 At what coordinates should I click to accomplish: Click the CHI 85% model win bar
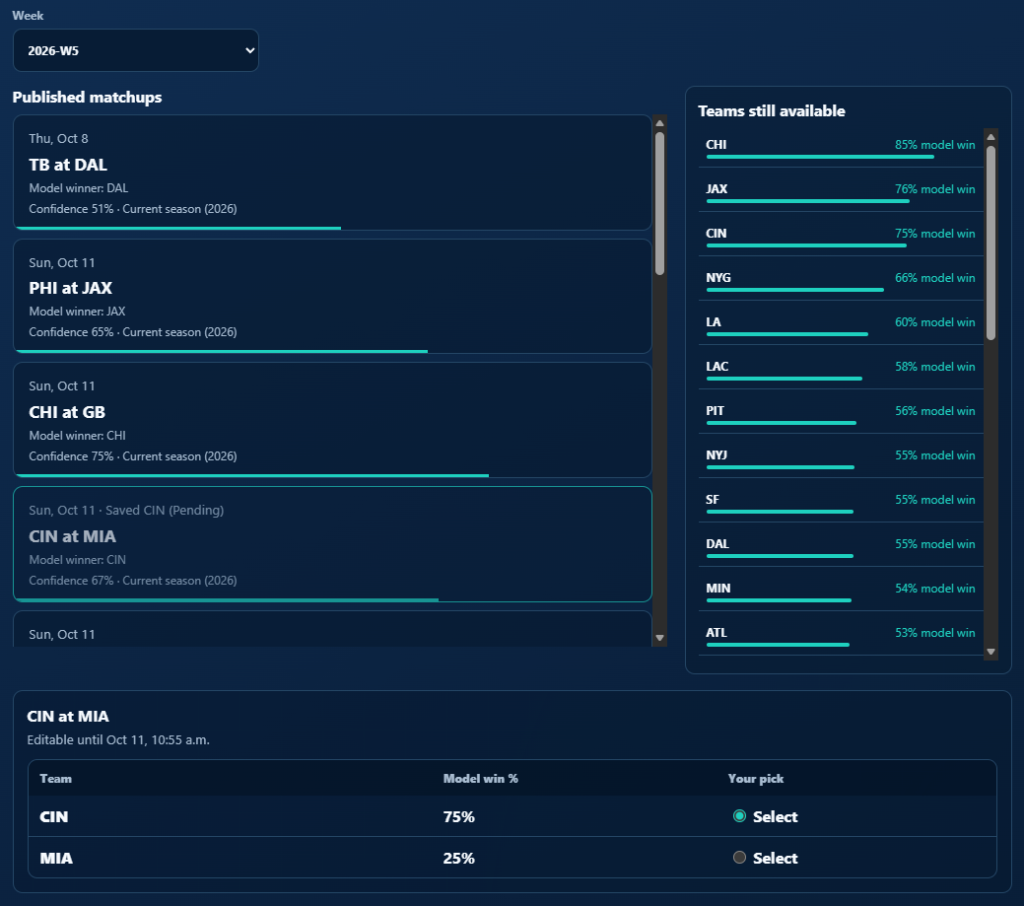820,157
